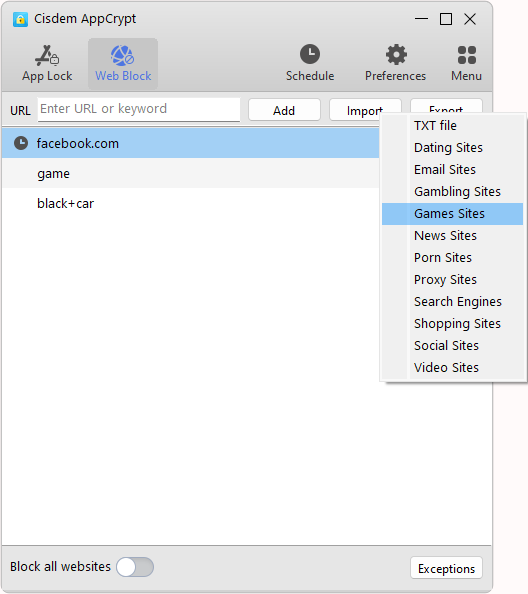Import the Social Sites list
528x594 pixels.
[x=452, y=345]
